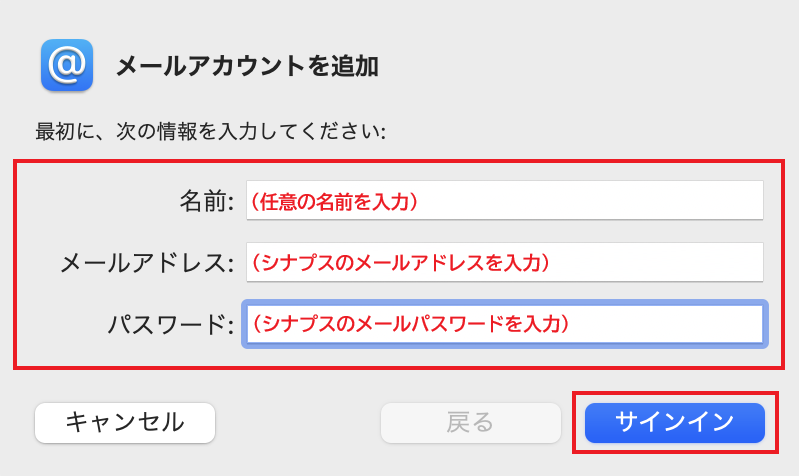Click the サインイン button
This screenshot has width=799, height=476.
click(x=674, y=422)
